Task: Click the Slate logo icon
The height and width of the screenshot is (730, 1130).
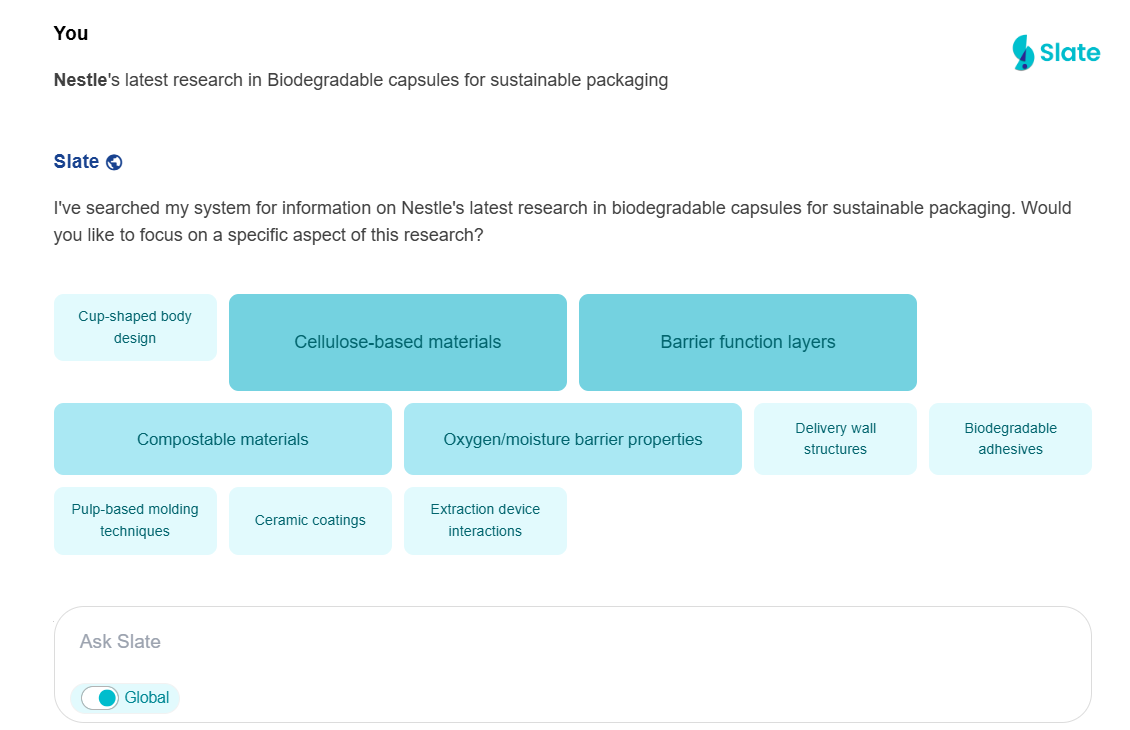Action: [x=1022, y=53]
